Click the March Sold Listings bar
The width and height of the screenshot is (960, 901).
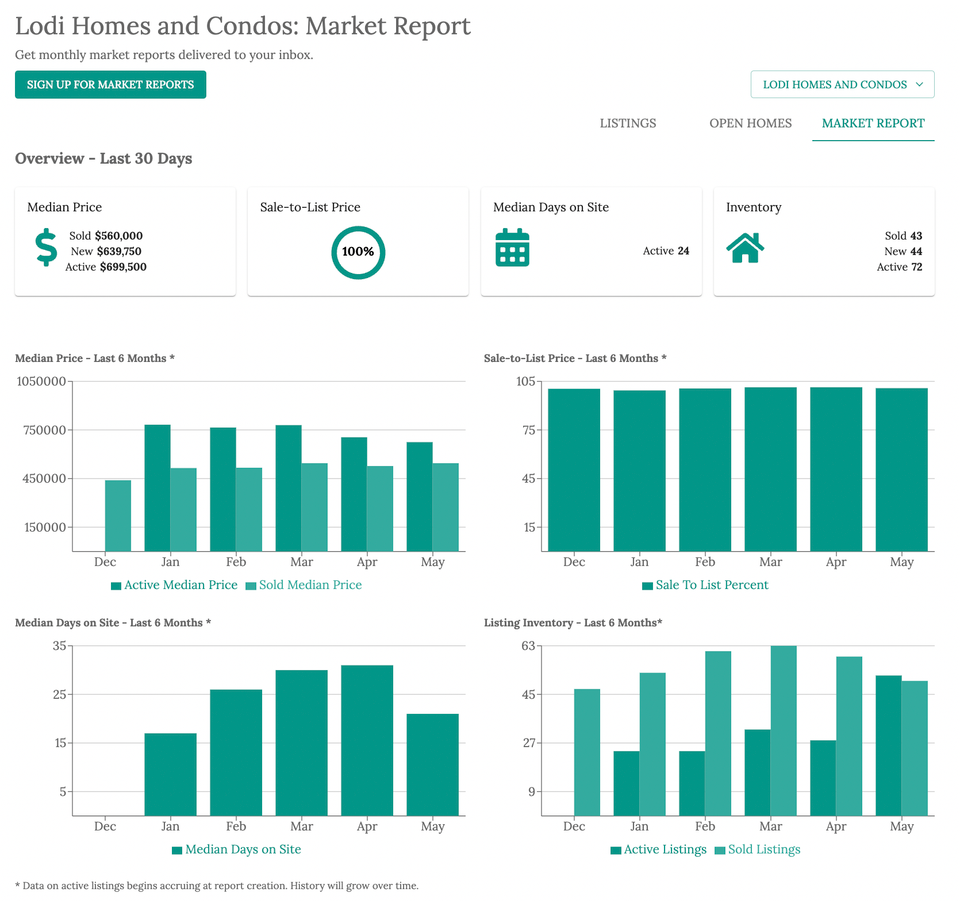coord(784,730)
